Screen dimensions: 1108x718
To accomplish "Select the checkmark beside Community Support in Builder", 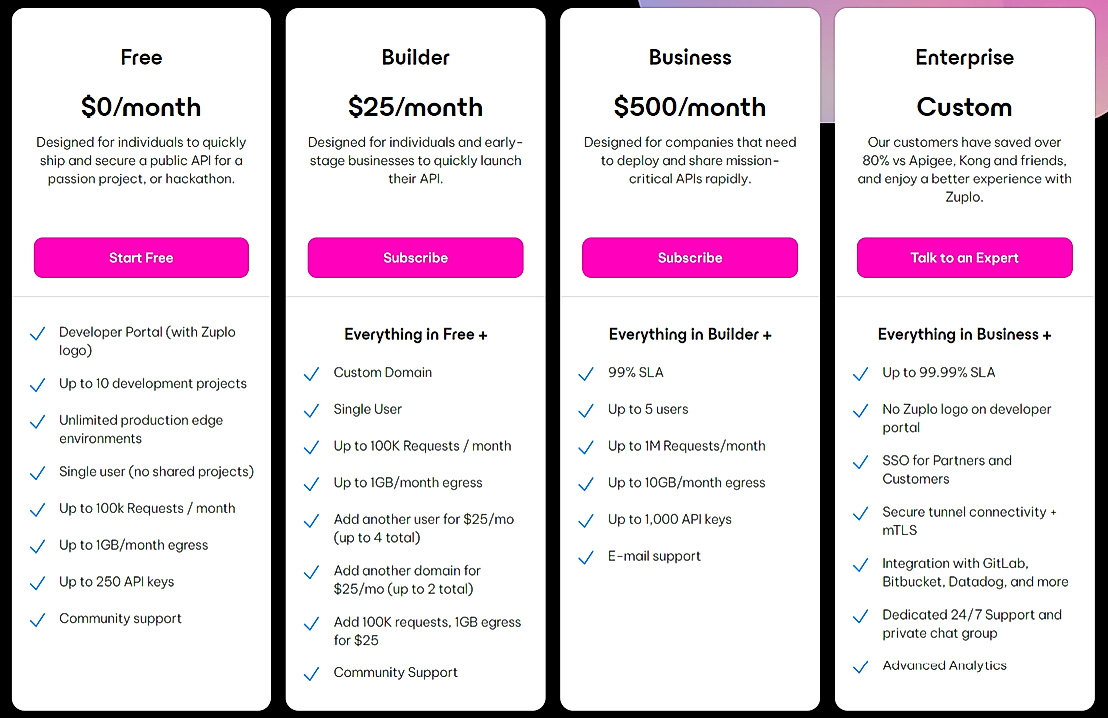I will (311, 673).
